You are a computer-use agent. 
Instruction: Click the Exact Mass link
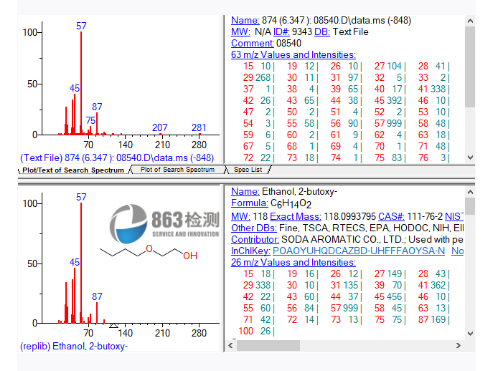click(x=295, y=217)
